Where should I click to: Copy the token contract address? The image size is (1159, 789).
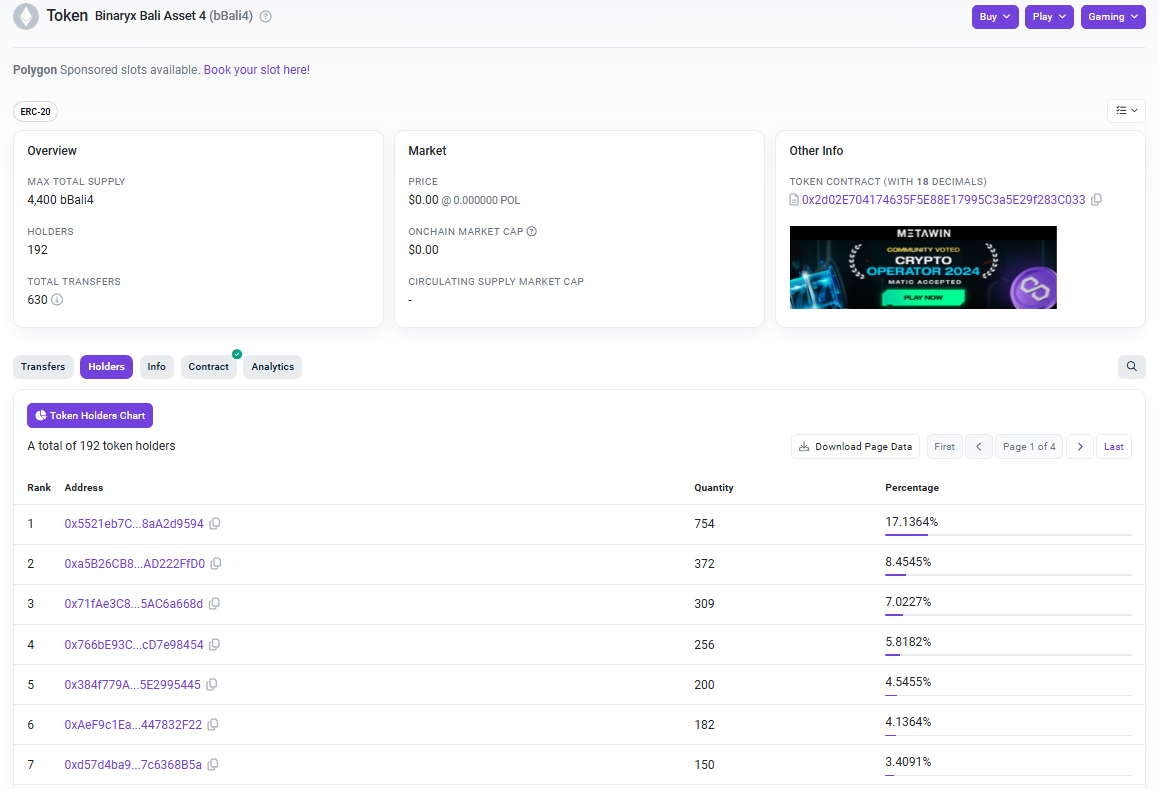click(1096, 199)
